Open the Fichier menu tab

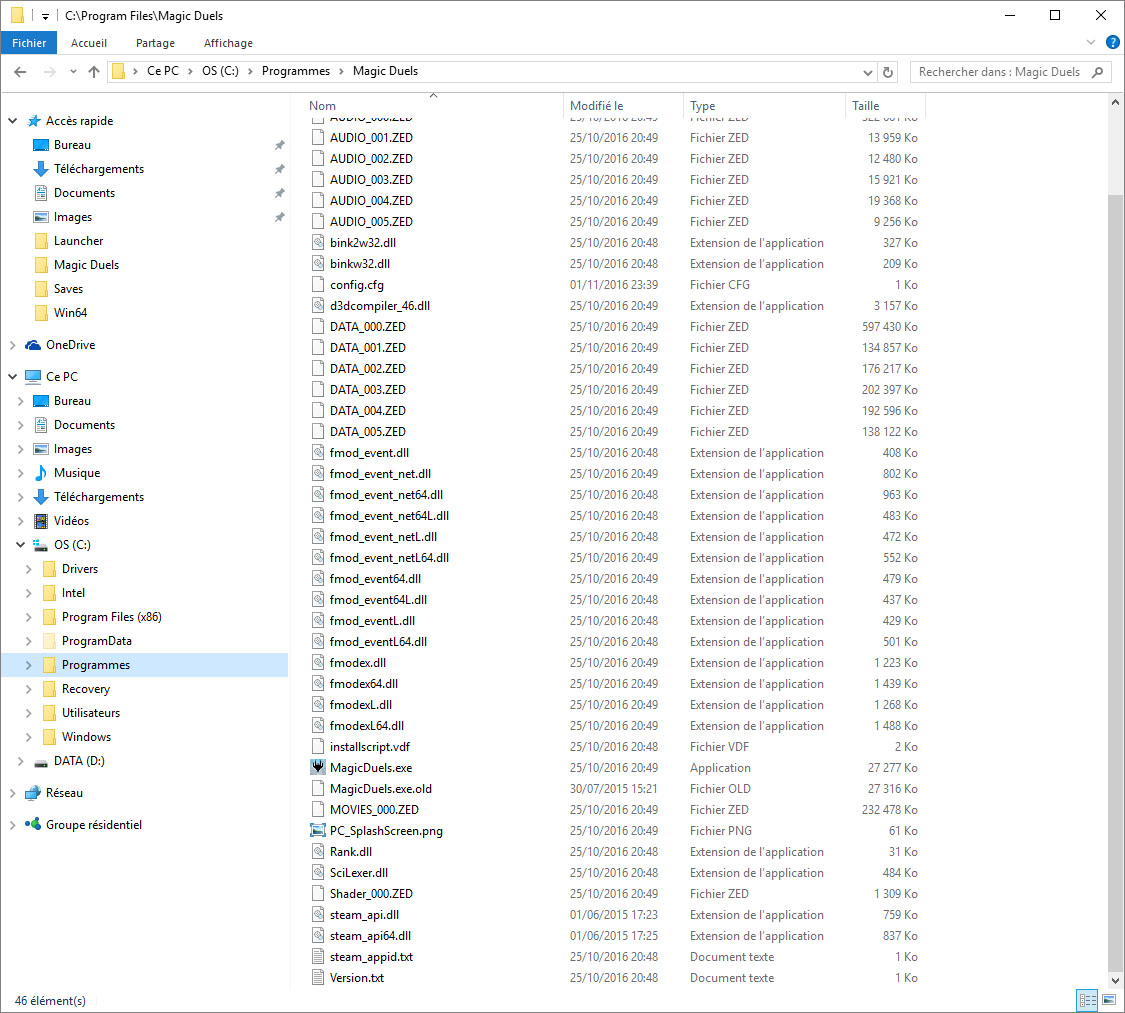[x=29, y=43]
